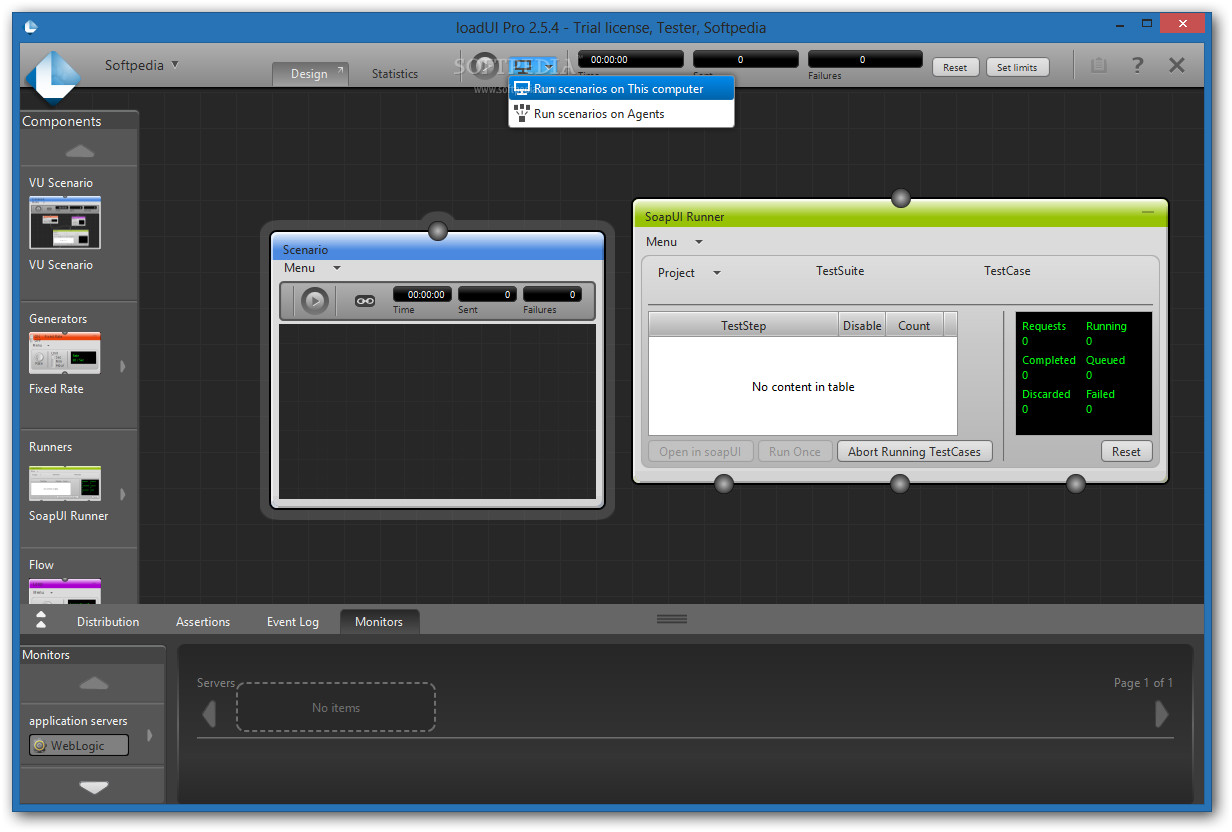Click the Run Once button

(795, 452)
